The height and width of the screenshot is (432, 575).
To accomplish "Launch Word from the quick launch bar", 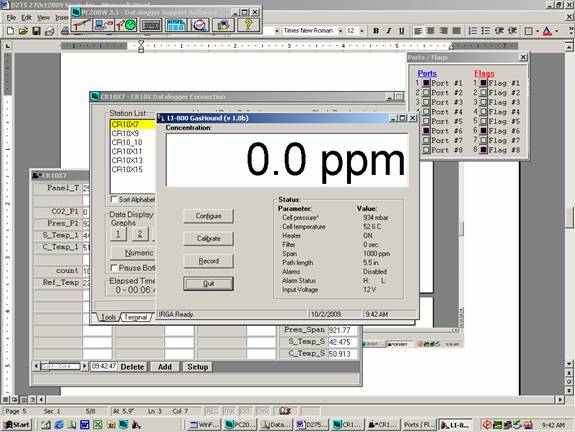I will pyautogui.click(x=84, y=425).
